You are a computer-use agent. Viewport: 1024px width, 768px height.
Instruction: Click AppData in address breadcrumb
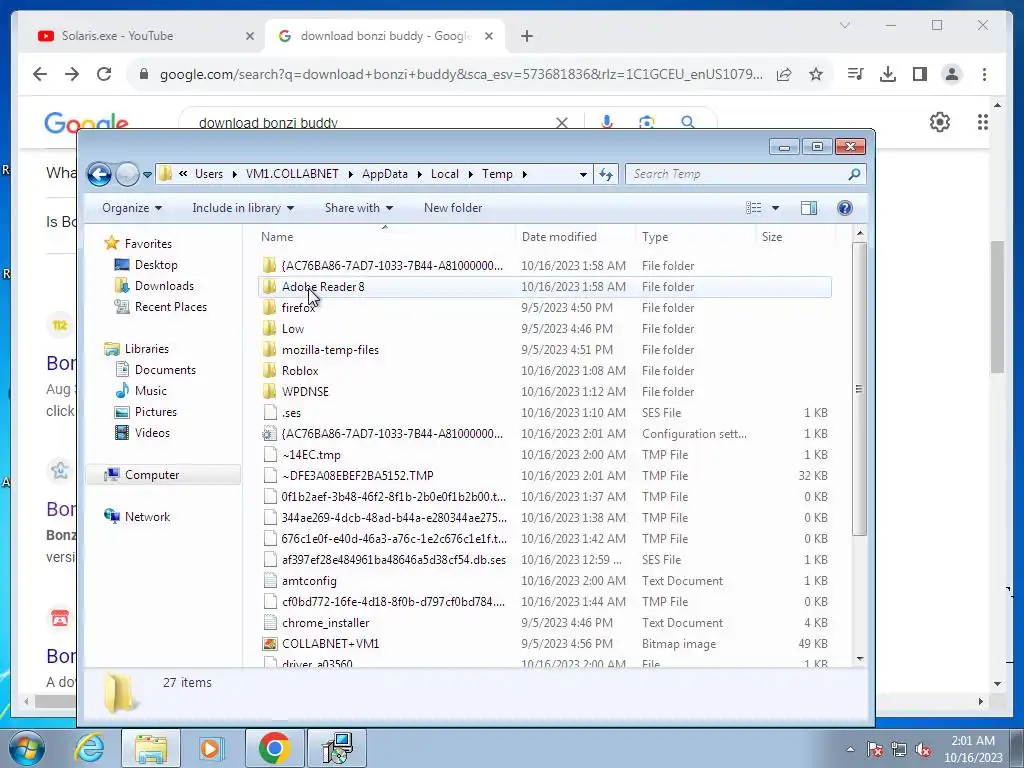click(x=385, y=174)
